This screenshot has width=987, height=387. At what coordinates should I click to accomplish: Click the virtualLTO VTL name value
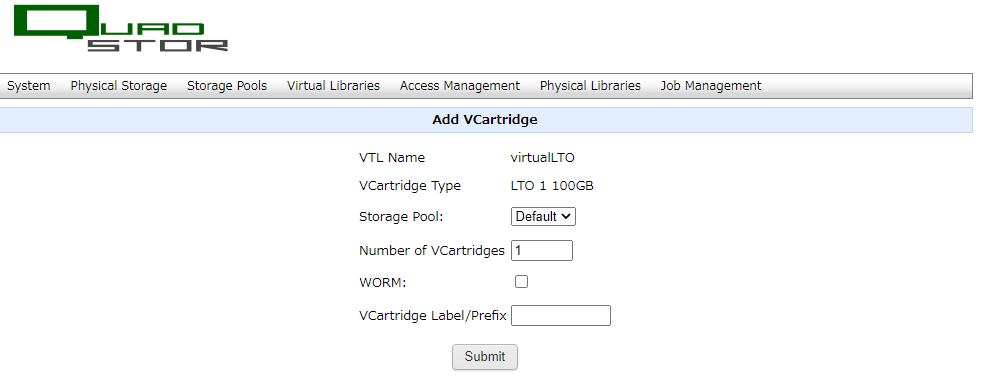543,158
